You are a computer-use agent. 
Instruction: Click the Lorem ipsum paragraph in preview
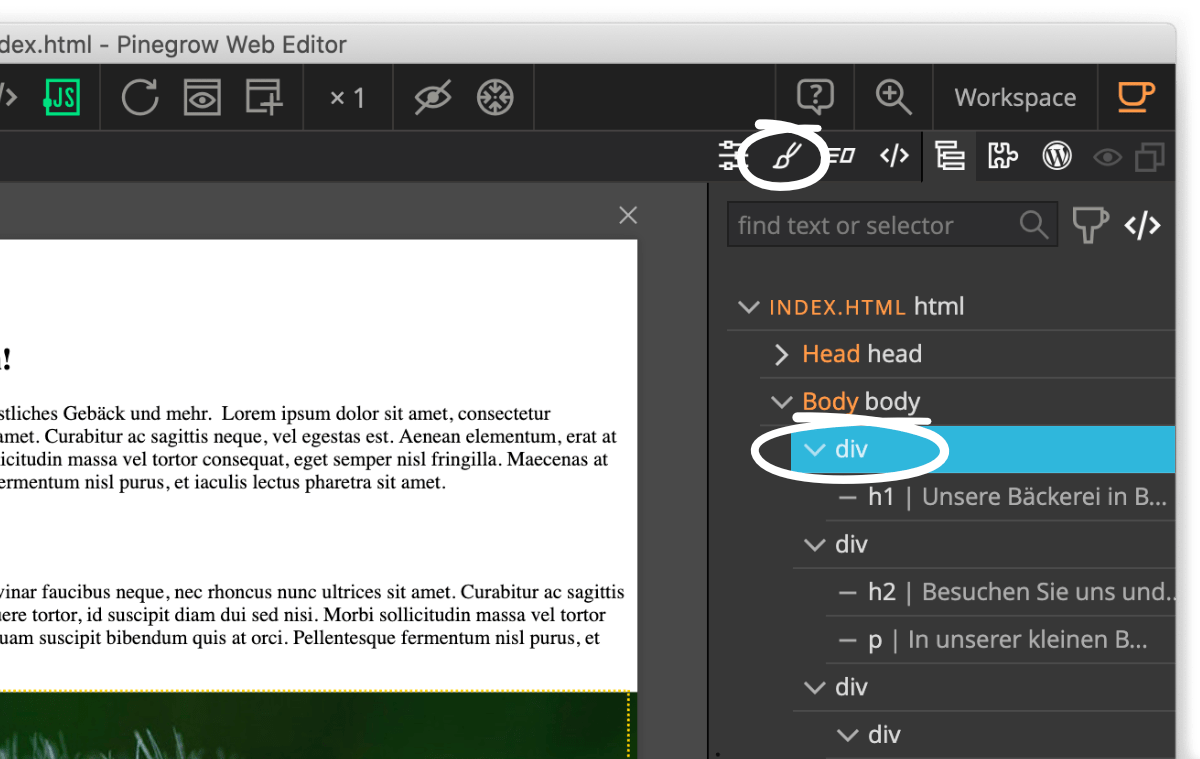point(310,447)
